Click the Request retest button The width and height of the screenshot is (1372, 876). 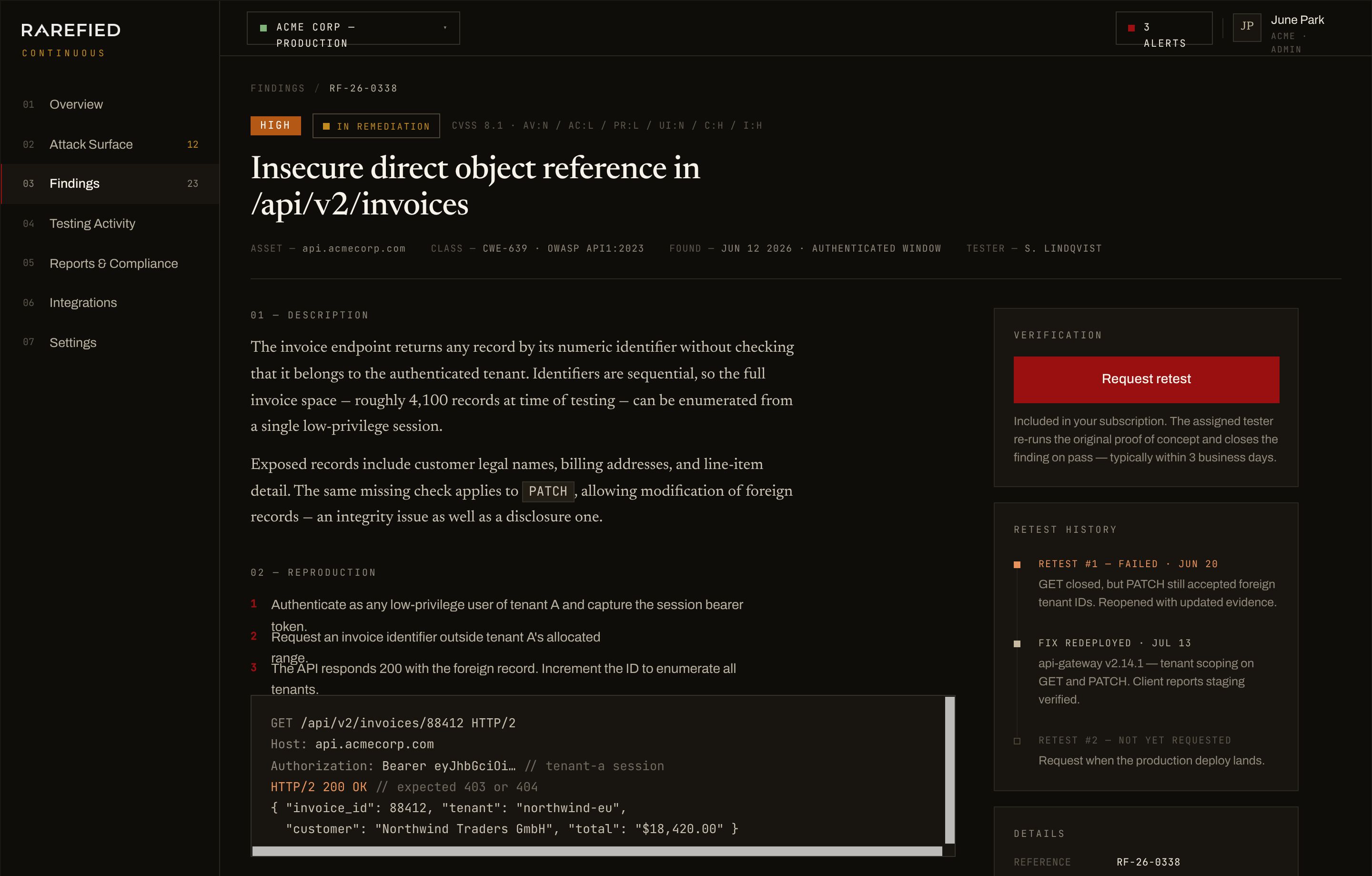(x=1146, y=379)
